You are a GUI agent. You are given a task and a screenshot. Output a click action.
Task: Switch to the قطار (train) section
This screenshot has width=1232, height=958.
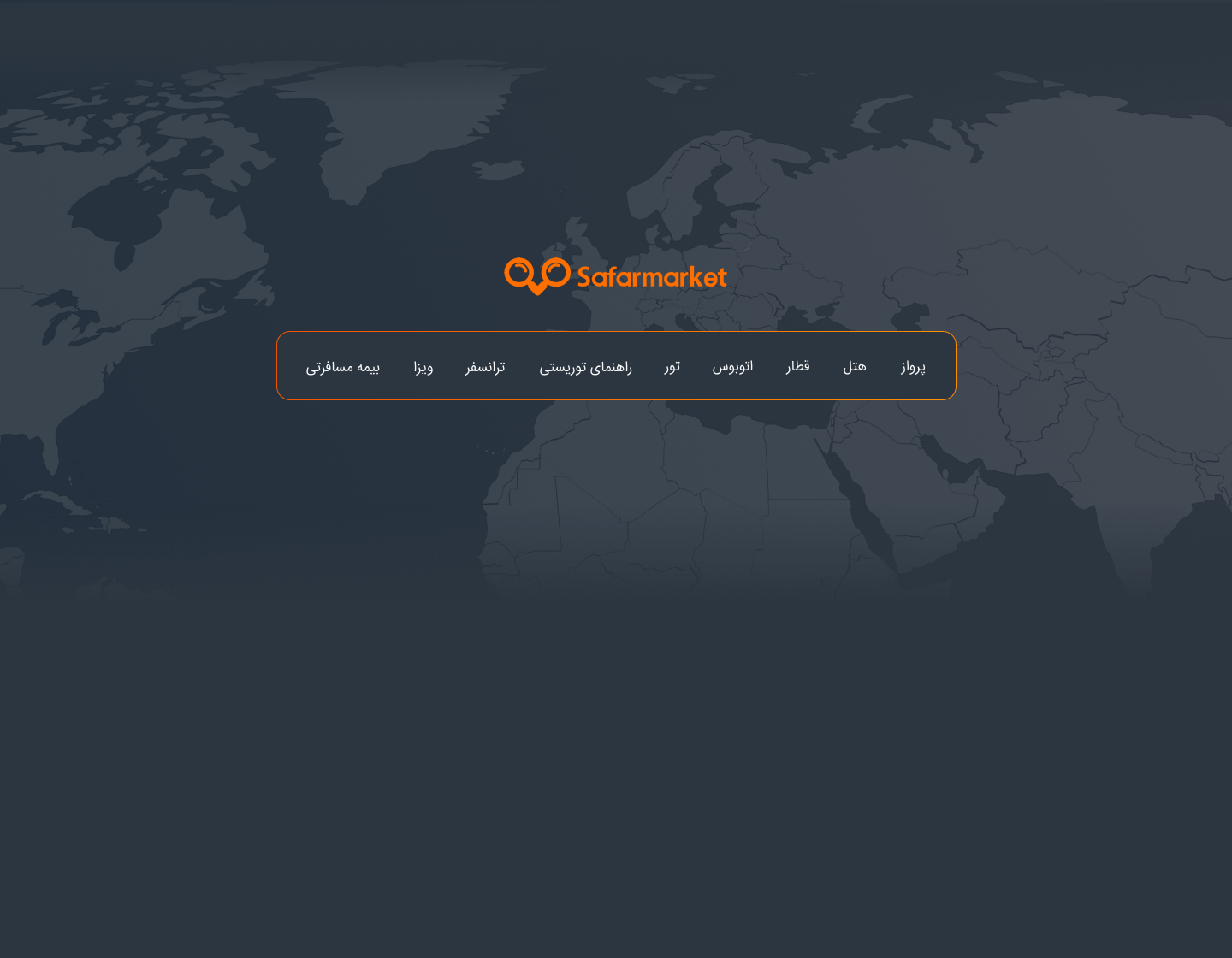pos(797,367)
